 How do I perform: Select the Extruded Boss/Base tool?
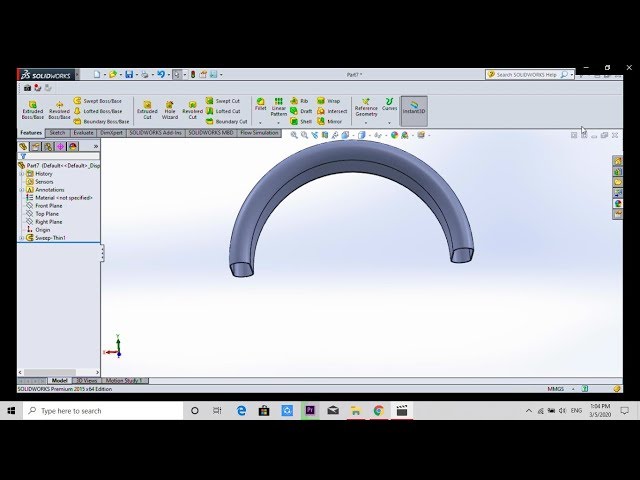coord(33,110)
